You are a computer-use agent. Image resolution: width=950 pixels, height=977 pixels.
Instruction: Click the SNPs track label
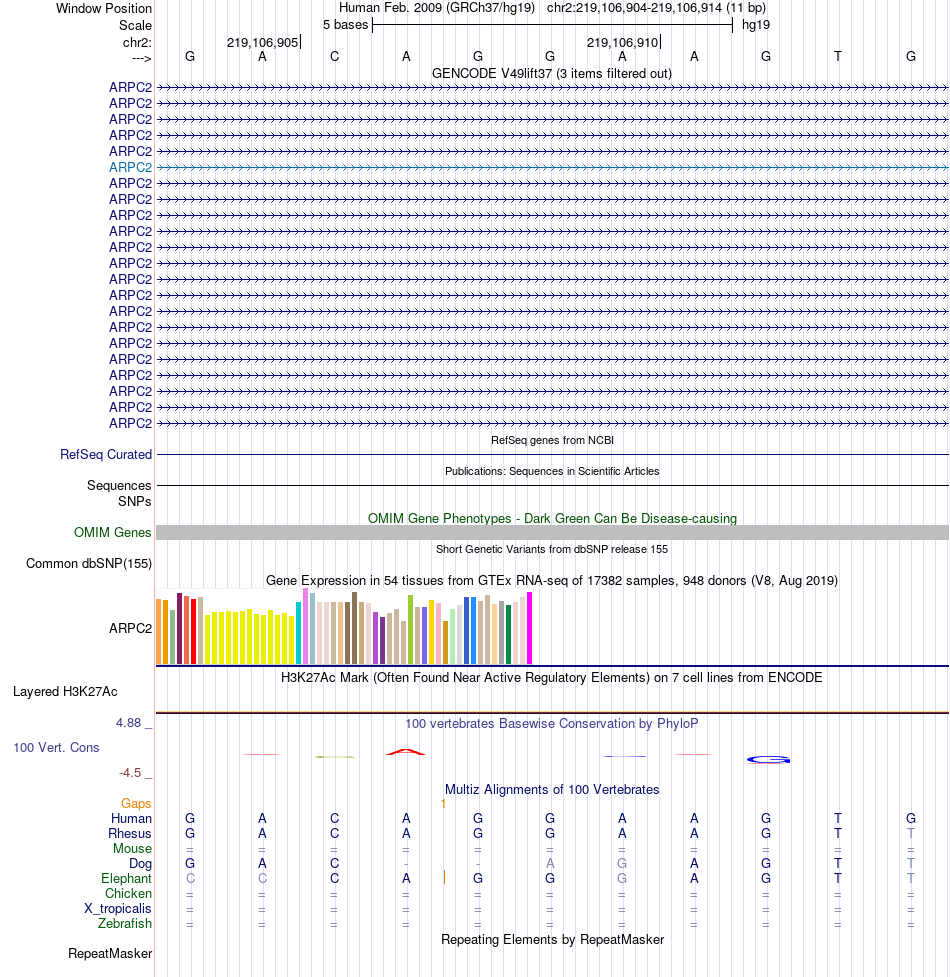(x=135, y=502)
